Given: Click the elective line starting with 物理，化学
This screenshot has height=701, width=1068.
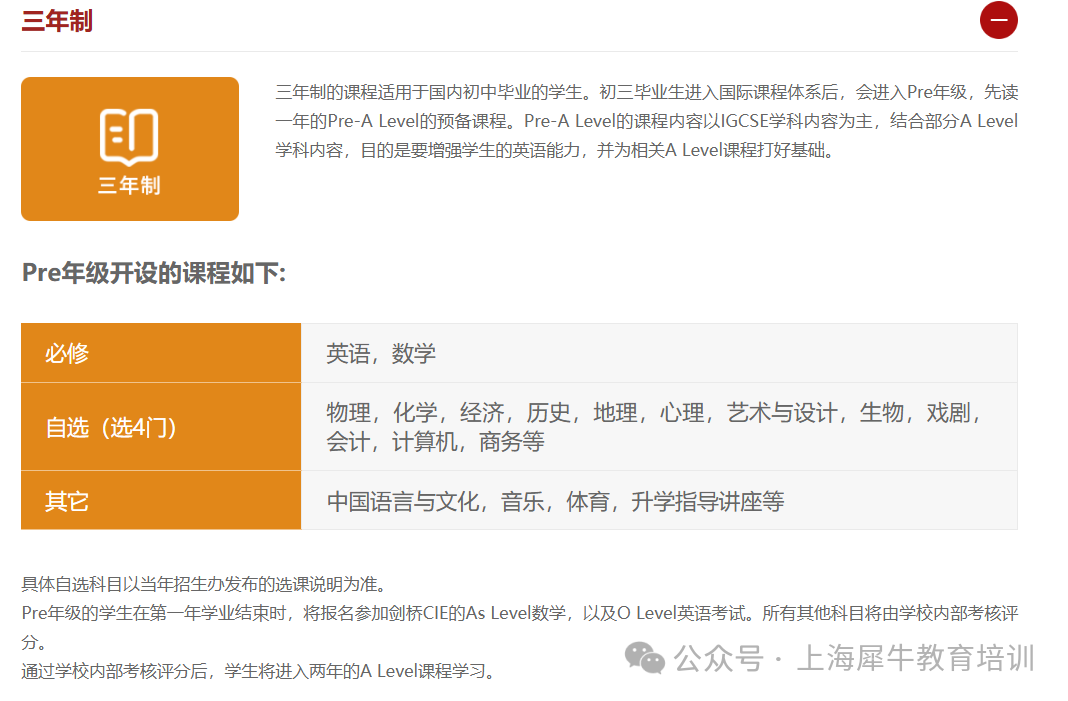Looking at the screenshot, I should (x=655, y=412).
